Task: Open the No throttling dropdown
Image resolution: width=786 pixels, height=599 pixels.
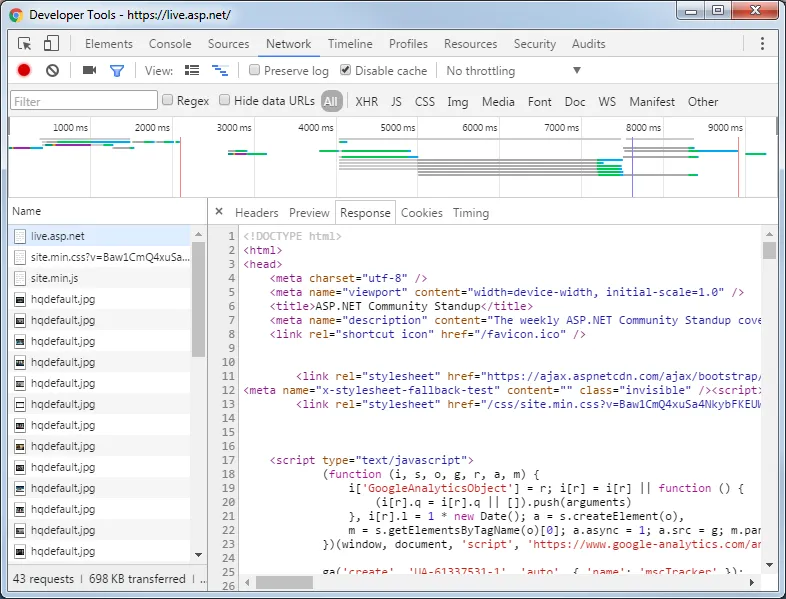Action: tap(513, 71)
